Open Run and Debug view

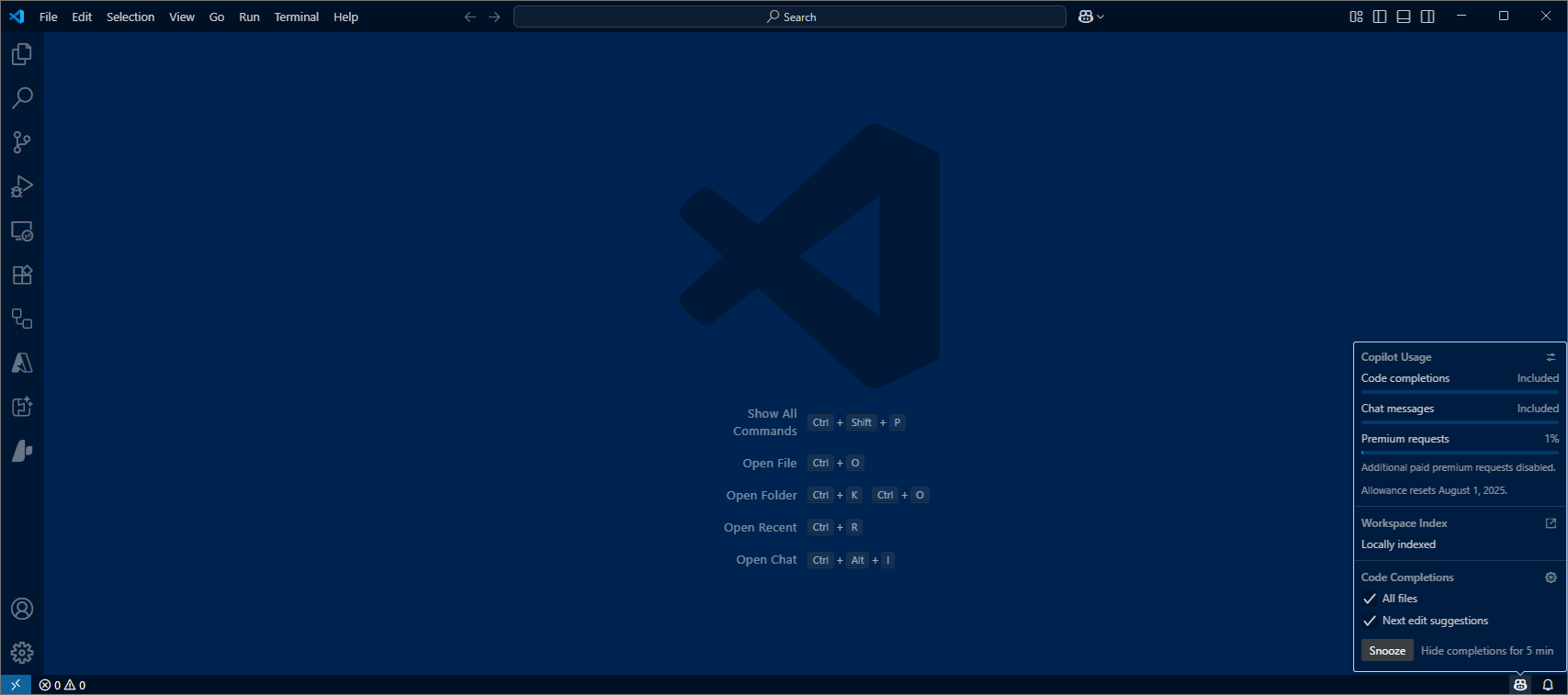pos(22,186)
